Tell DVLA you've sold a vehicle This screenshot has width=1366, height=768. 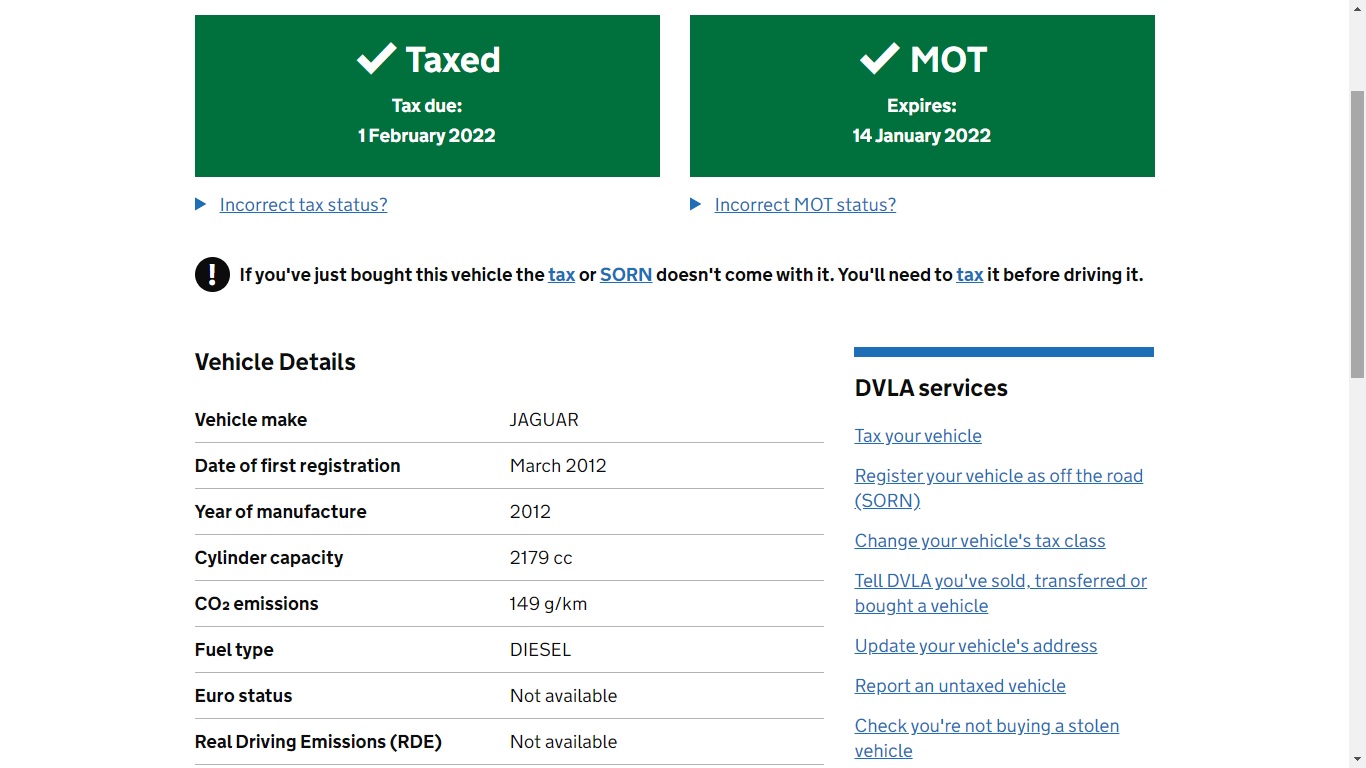coord(1000,582)
